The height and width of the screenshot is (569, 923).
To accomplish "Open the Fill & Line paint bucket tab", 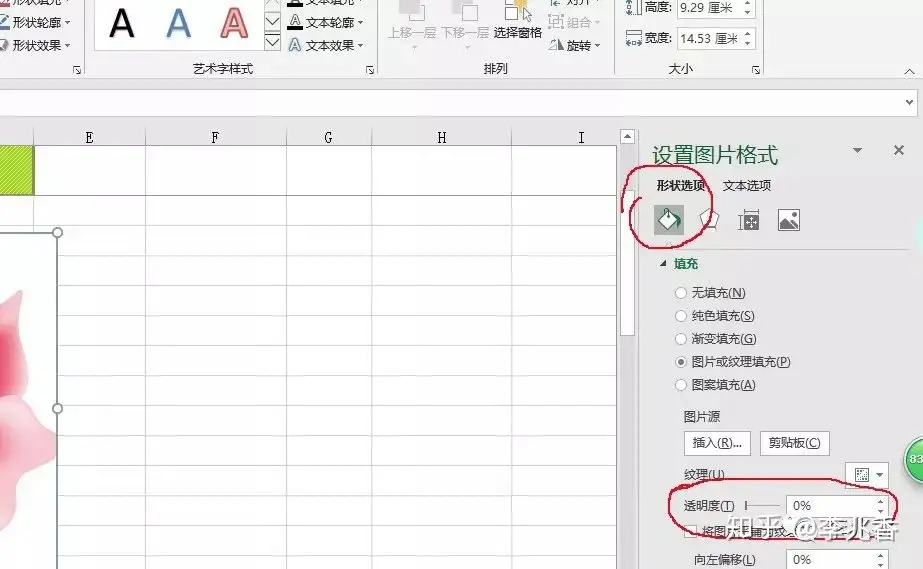I will (669, 220).
